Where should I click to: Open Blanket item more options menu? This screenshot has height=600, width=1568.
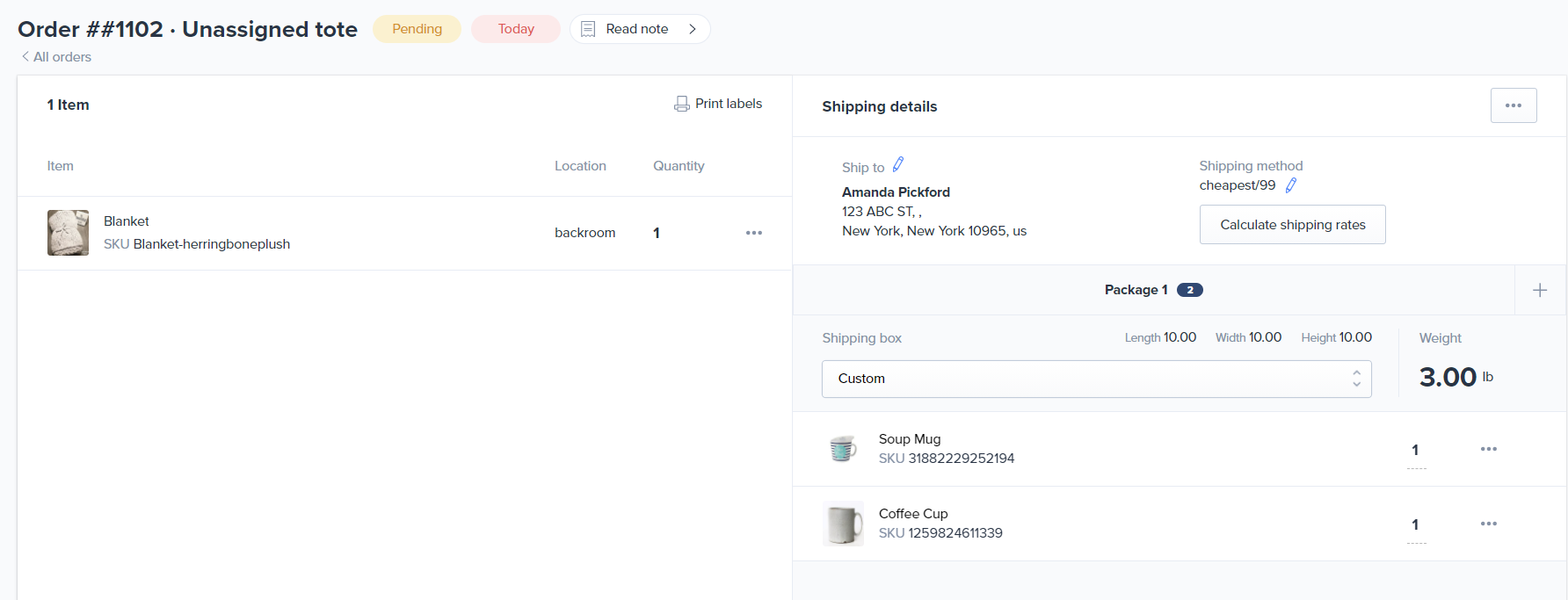[x=753, y=233]
